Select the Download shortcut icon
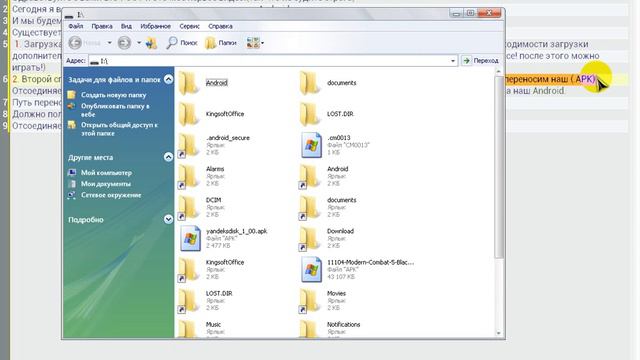Viewport: 640px width, 360px height. pyautogui.click(x=309, y=239)
